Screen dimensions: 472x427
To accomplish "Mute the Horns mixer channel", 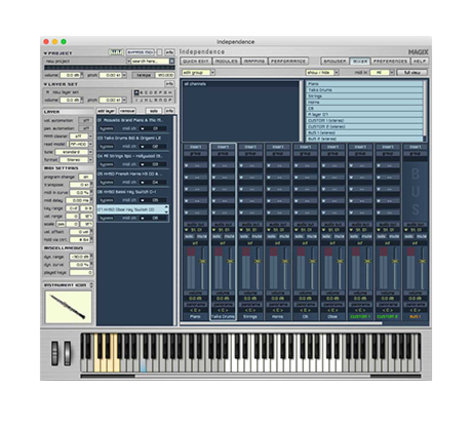I will pyautogui.click(x=284, y=236).
